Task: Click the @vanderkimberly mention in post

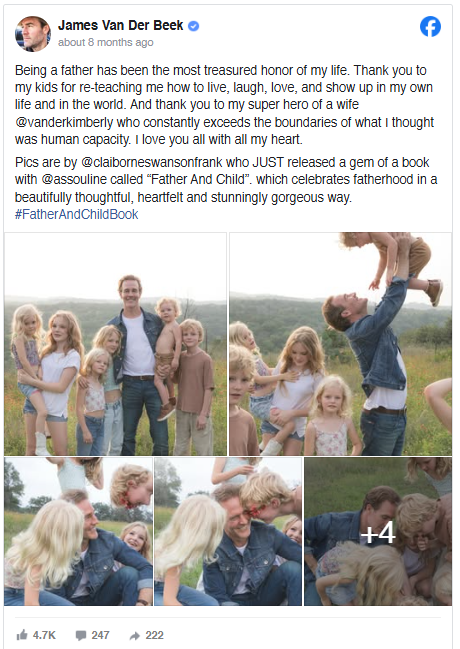Action: [64, 123]
